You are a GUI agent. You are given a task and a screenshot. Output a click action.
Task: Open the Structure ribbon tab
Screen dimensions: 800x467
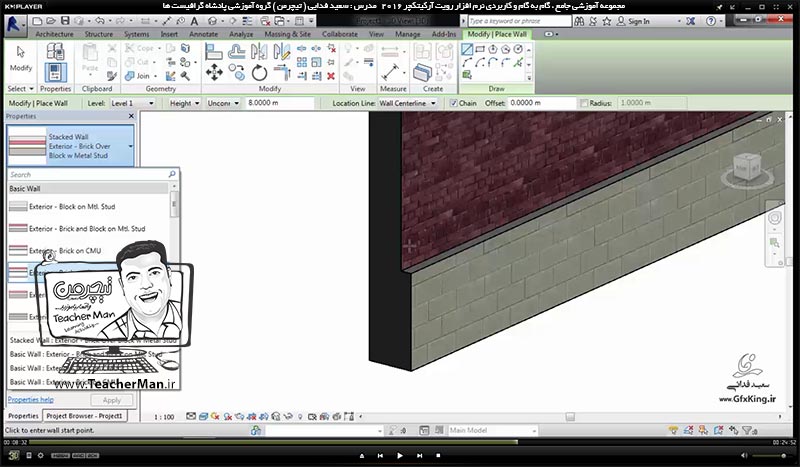[x=98, y=34]
